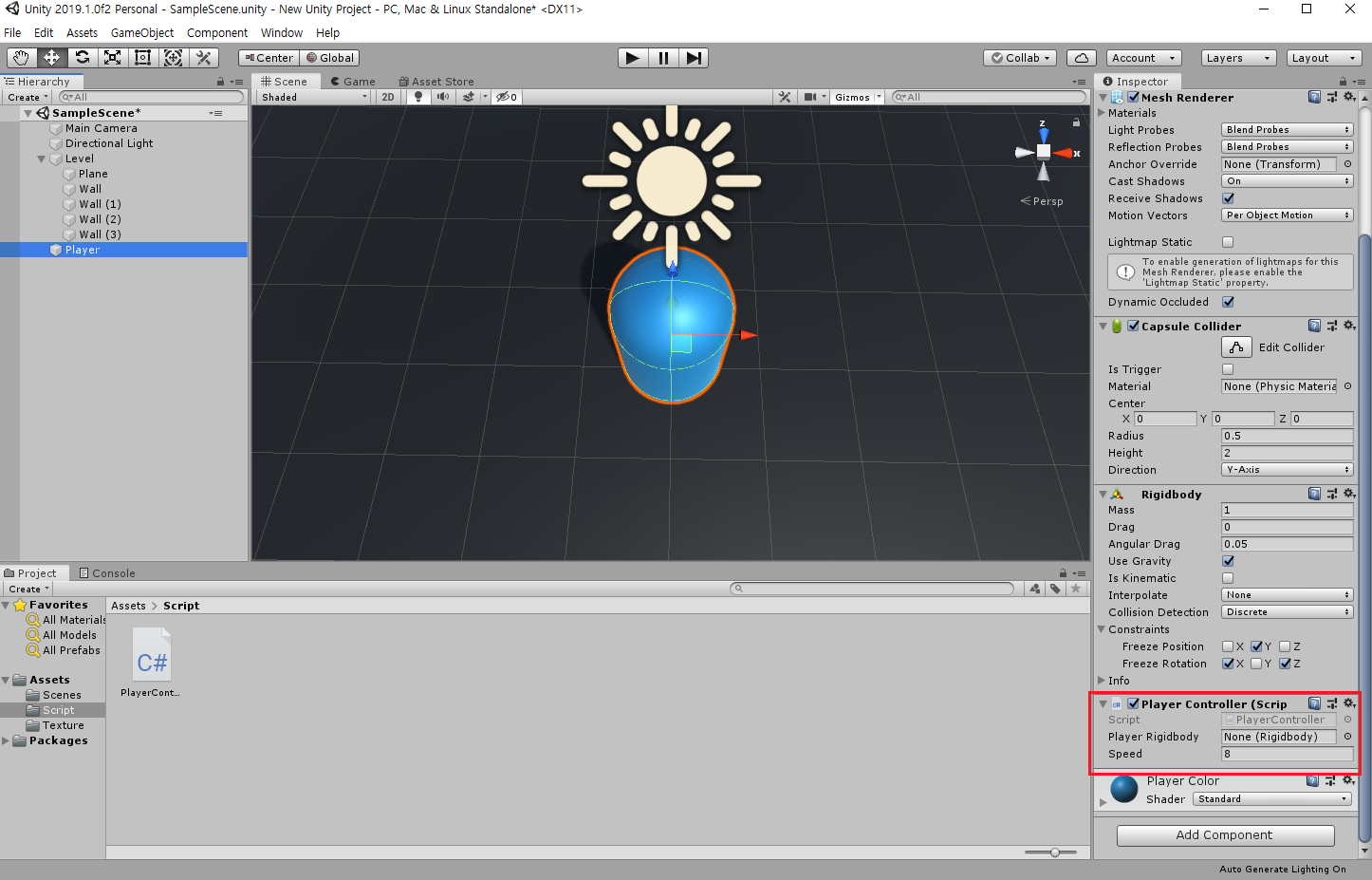Select the Rect Transform tool

(142, 58)
